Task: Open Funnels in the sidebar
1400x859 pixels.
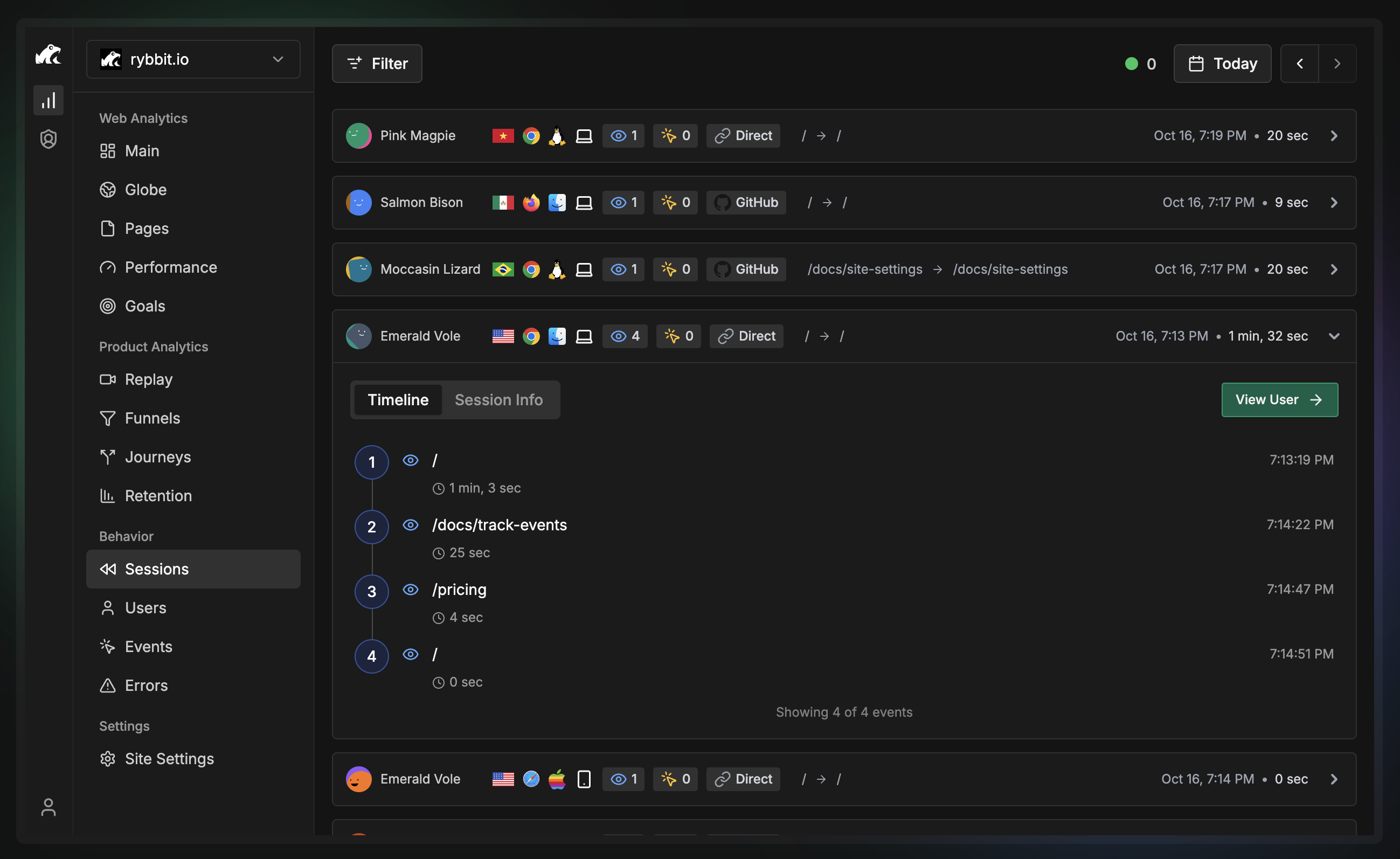Action: tap(153, 418)
